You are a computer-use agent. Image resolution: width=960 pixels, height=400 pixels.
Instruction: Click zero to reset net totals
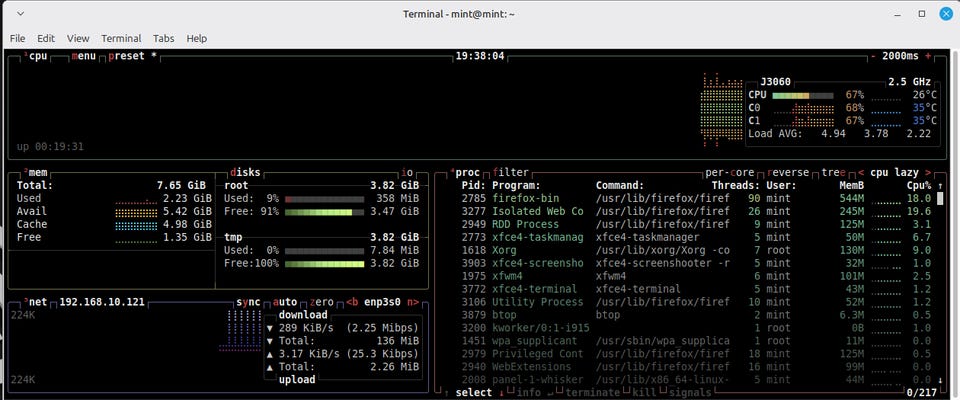321,302
